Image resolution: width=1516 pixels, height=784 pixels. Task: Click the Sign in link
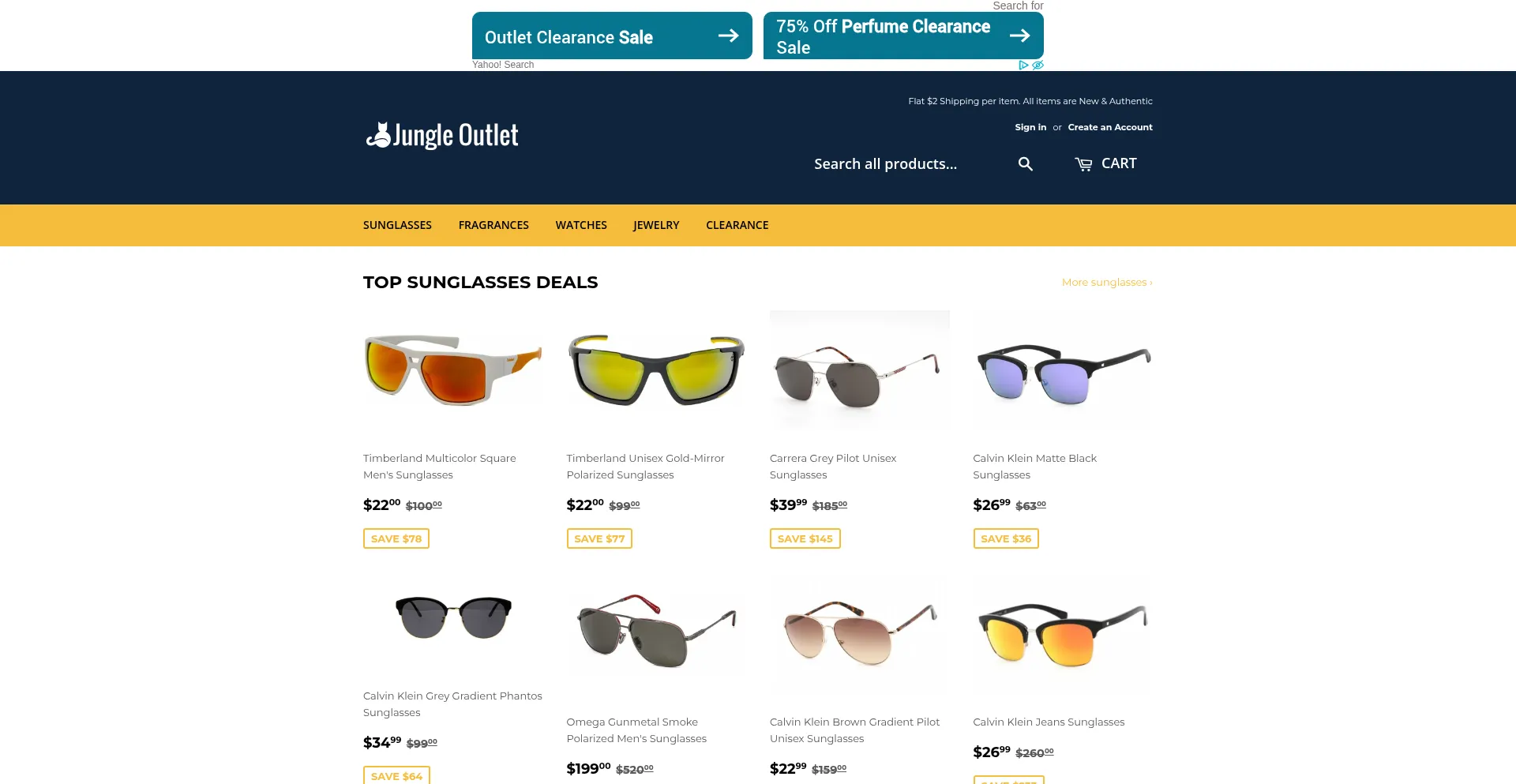(1030, 127)
